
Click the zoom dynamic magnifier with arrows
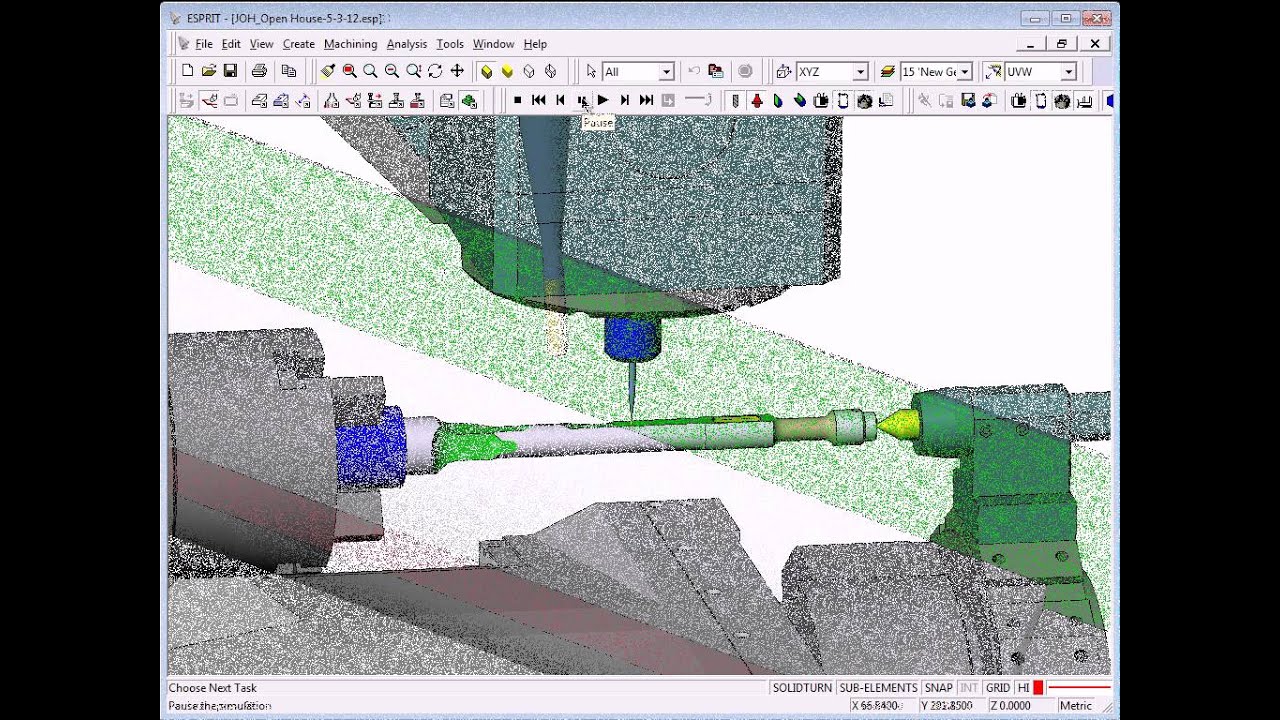pyautogui.click(x=413, y=71)
